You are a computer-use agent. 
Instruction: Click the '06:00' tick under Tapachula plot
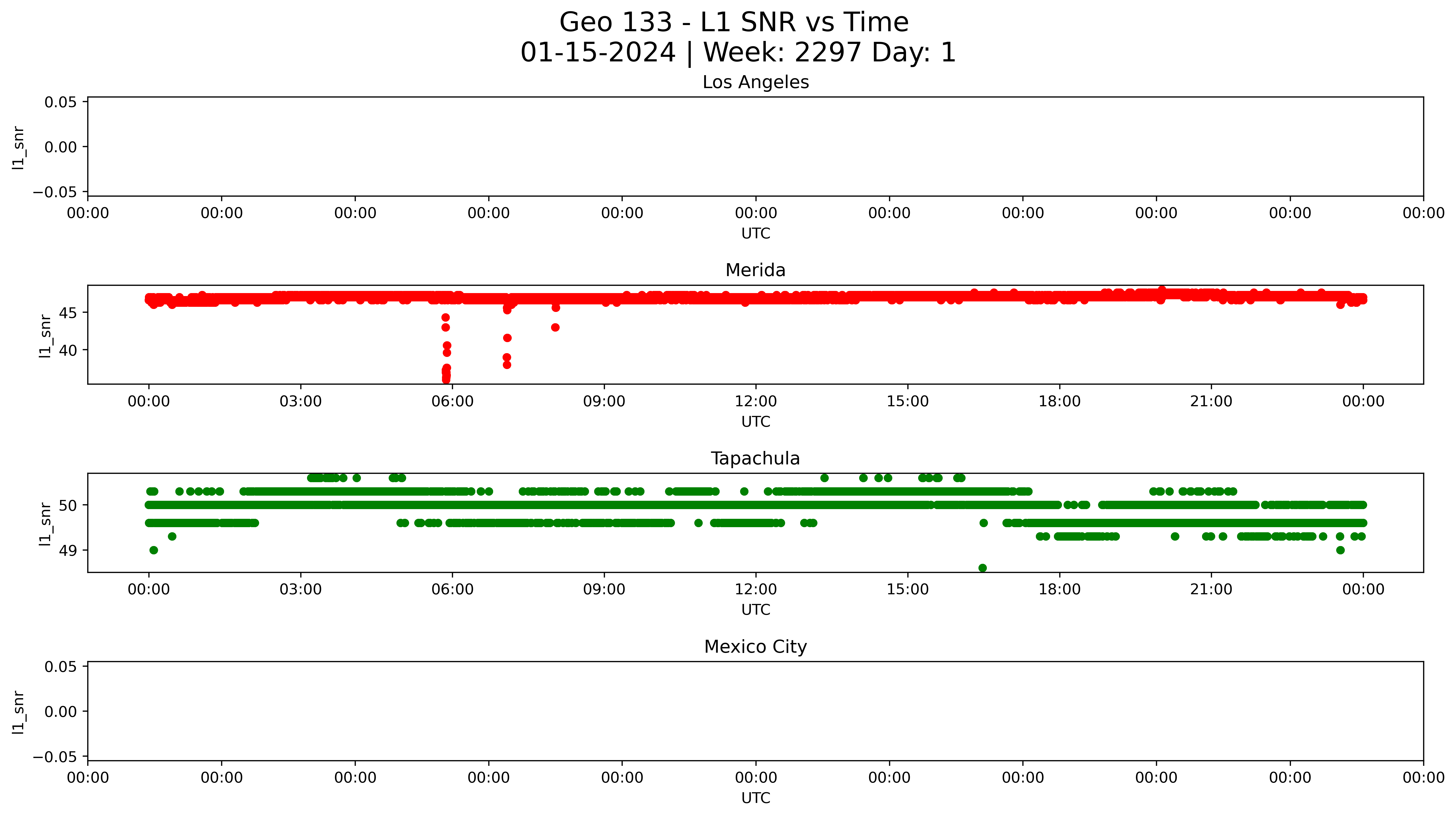pyautogui.click(x=452, y=590)
